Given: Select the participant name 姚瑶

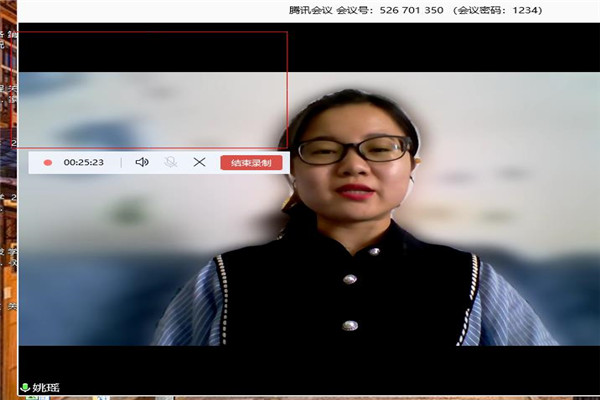Looking at the screenshot, I should click(46, 386).
